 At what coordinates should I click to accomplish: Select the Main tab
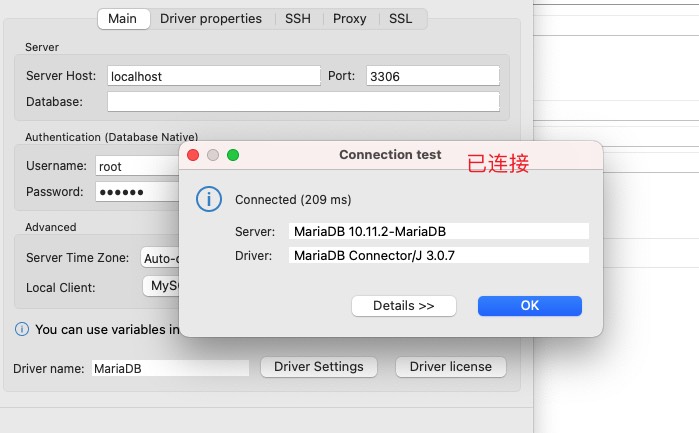(122, 18)
